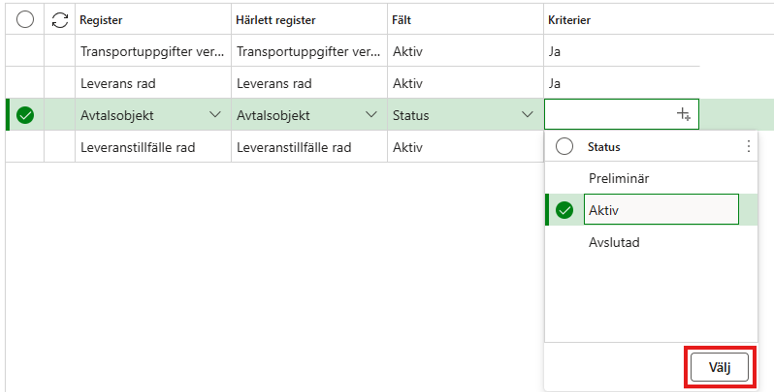Viewport: 780px width, 392px height.
Task: Click the empty Kriterier input field
Action: tap(621, 114)
